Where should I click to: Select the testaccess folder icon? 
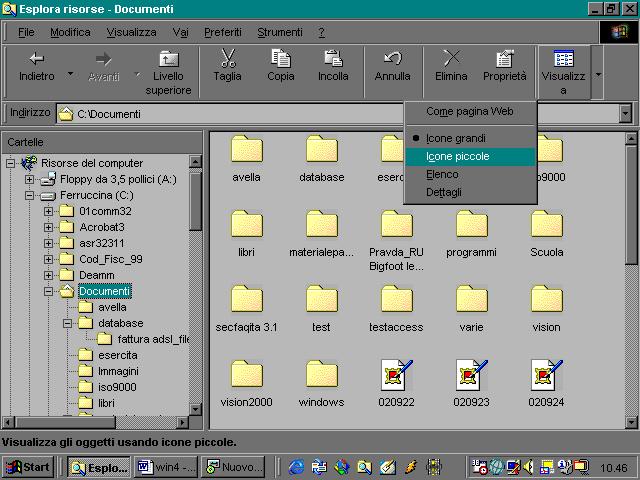click(x=397, y=299)
